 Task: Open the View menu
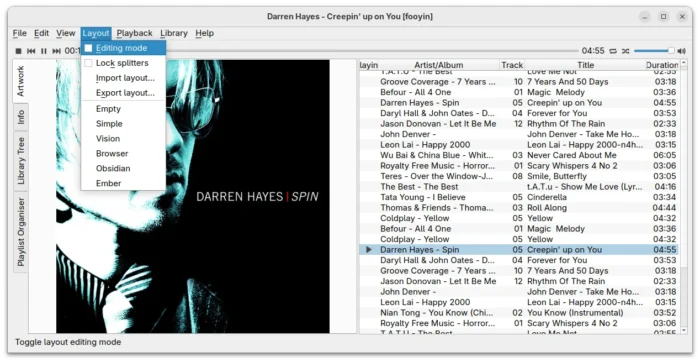coord(66,33)
